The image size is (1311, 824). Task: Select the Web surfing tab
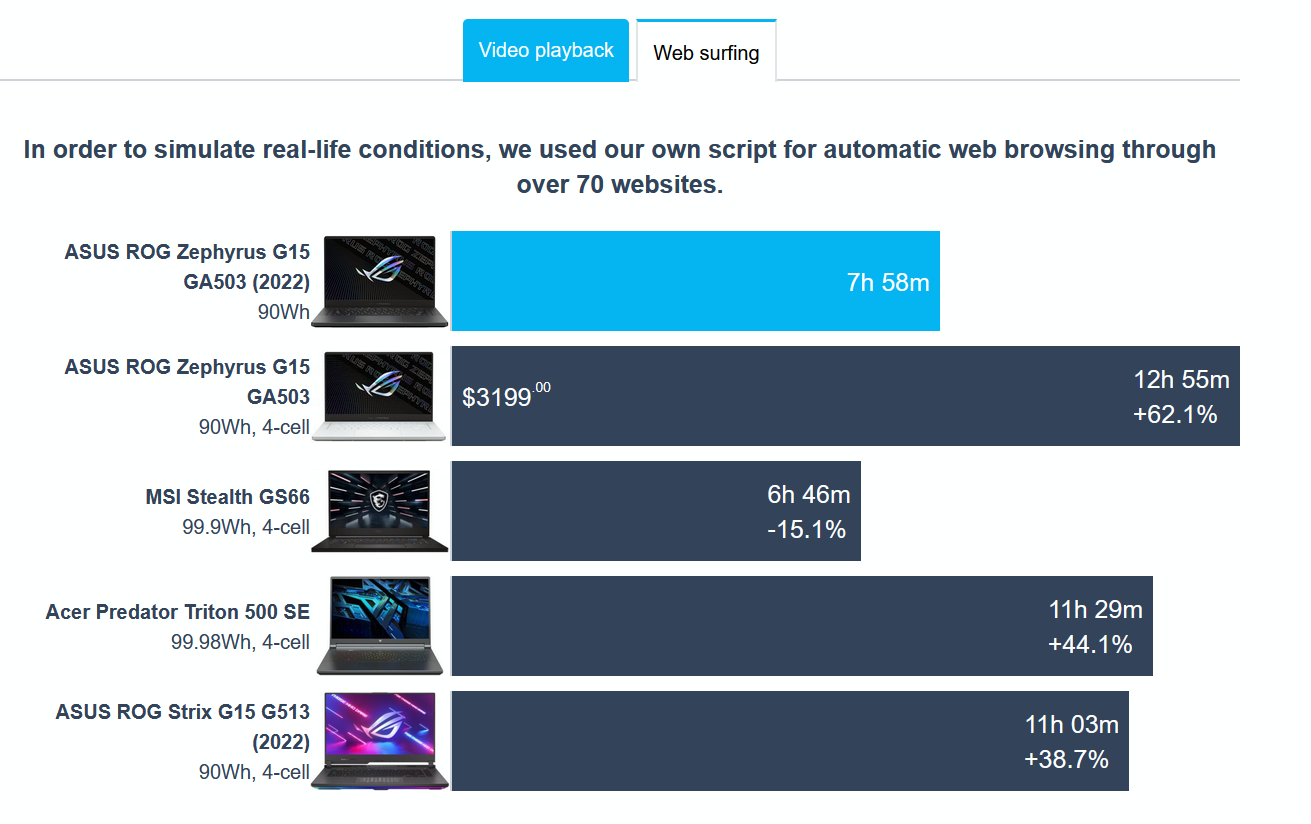706,53
